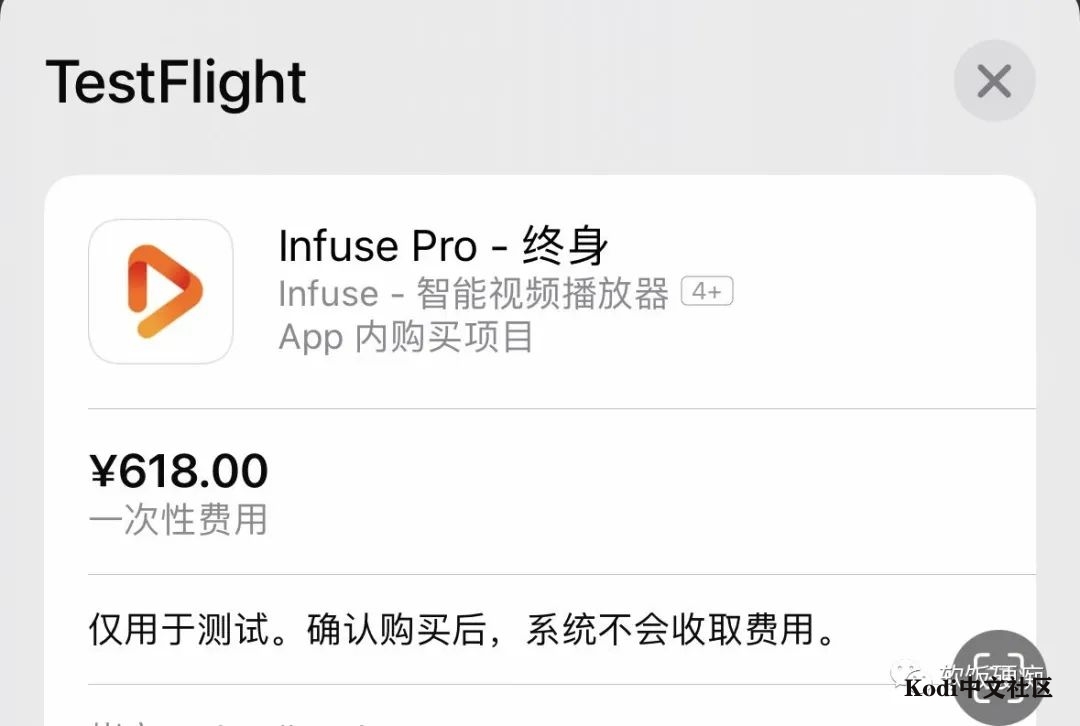
Task: Tap the 一次性费用 caption
Action: click(178, 520)
